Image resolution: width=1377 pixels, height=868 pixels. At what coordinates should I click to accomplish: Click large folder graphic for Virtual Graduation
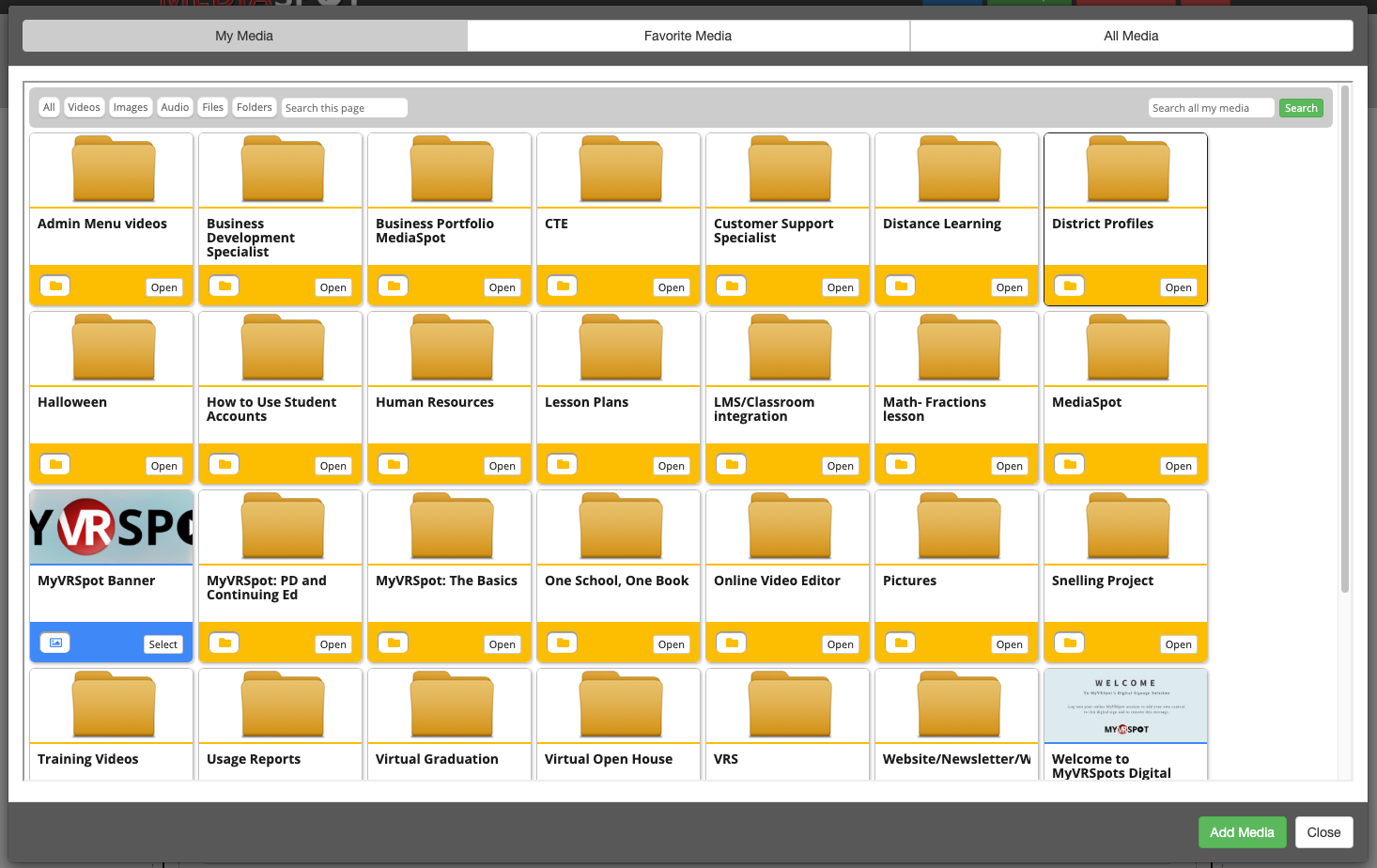pos(452,705)
